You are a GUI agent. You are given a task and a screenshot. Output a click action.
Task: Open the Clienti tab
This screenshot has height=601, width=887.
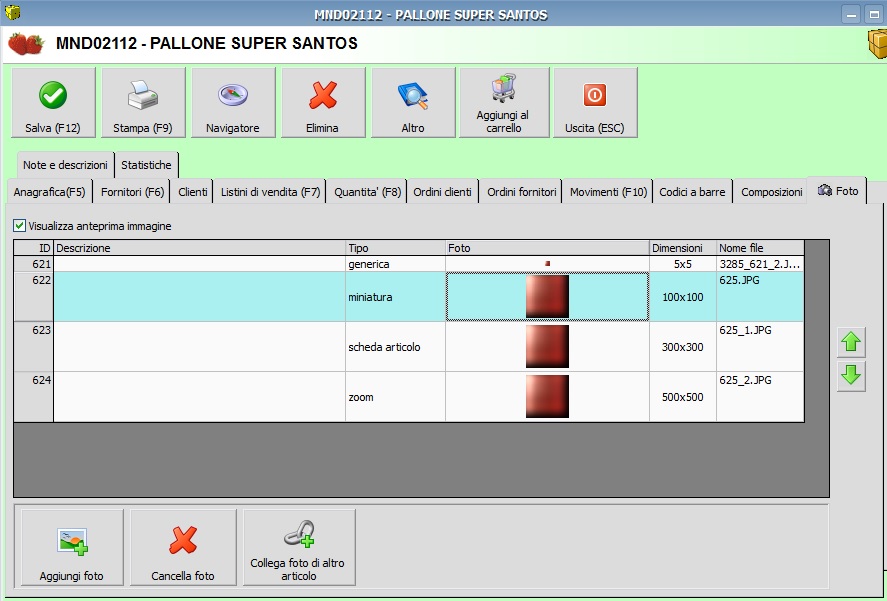[x=192, y=192]
